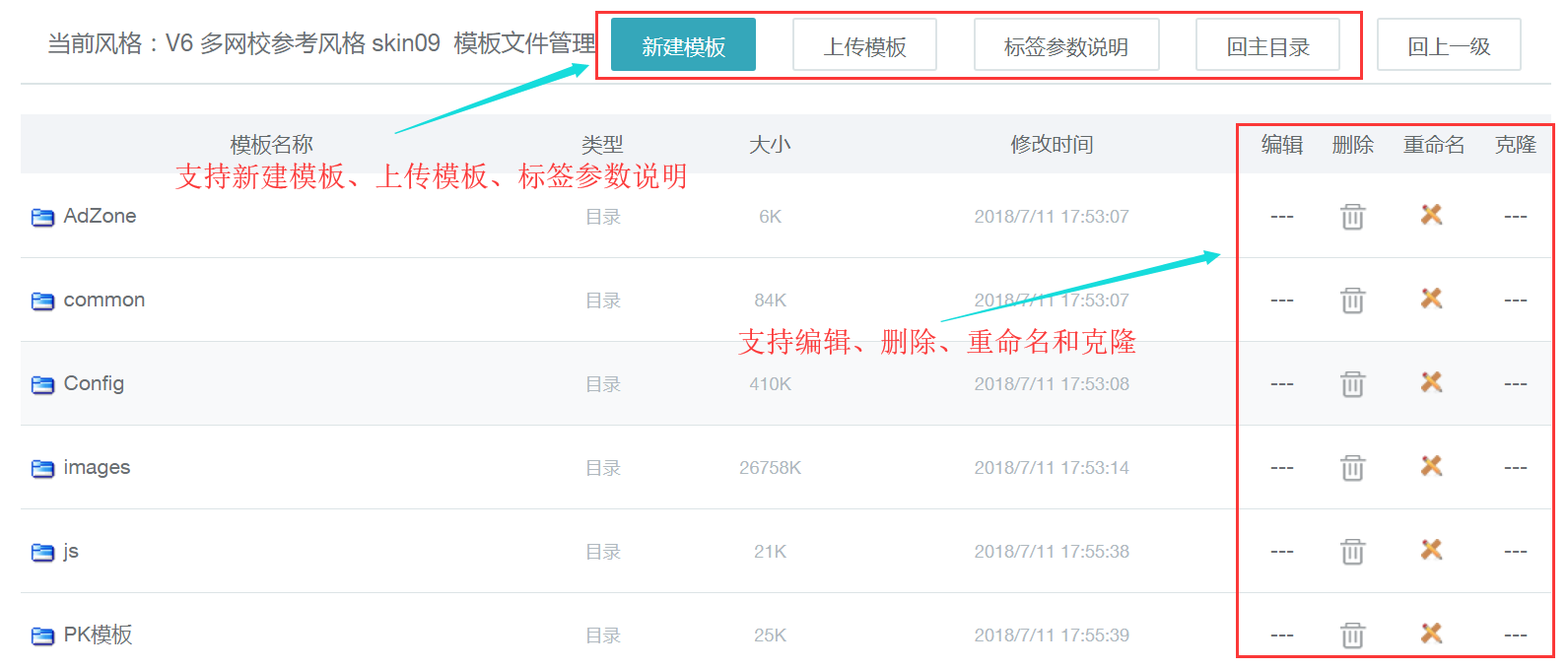Click the 2018/7/11 17:55:38 timestamp
Viewport: 1568px width, 669px height.
click(x=1052, y=552)
